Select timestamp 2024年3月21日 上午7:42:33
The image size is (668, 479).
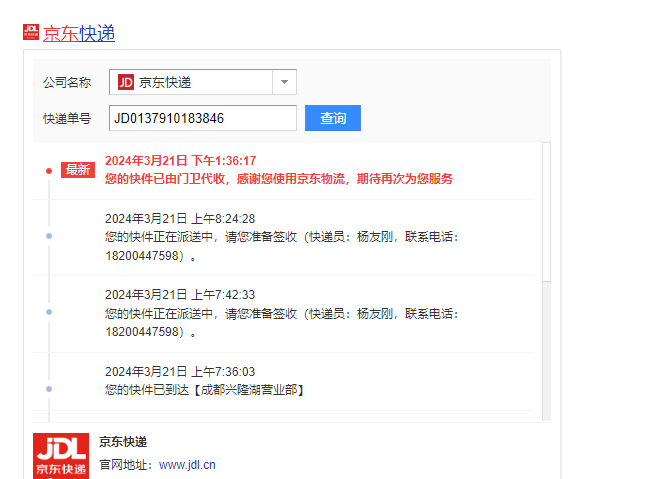pyautogui.click(x=180, y=294)
